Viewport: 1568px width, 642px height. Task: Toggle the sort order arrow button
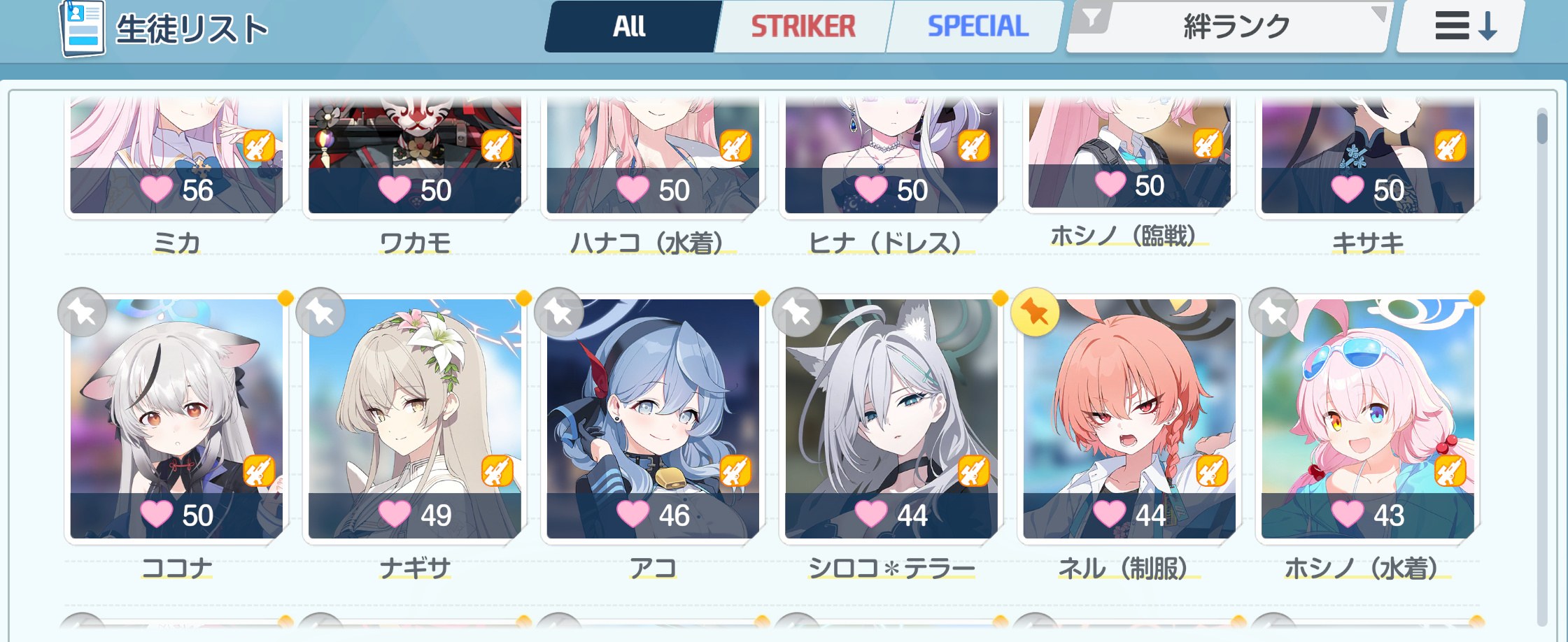tap(1461, 27)
